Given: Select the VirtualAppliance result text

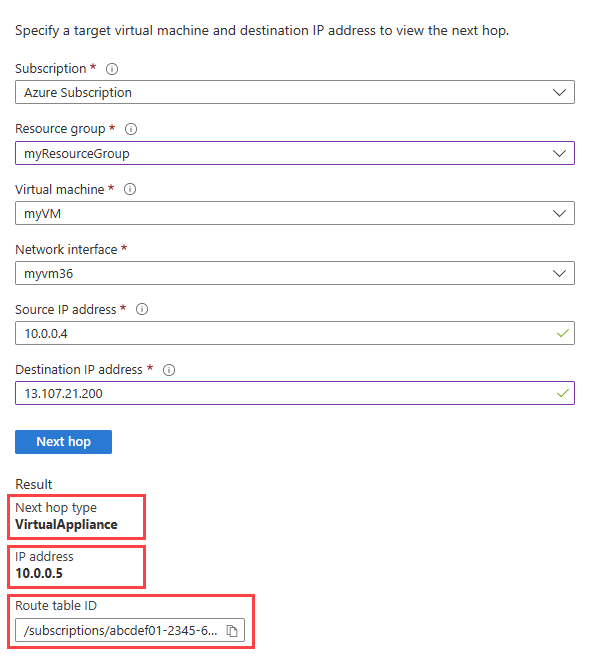Looking at the screenshot, I should tap(66, 525).
